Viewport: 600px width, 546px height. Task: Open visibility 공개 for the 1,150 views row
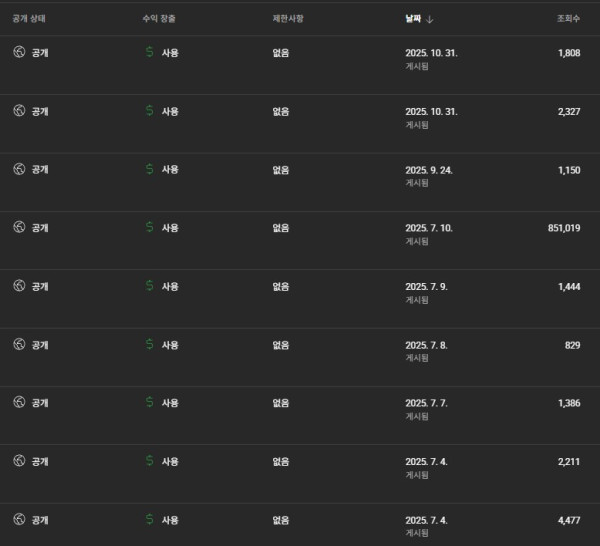click(x=40, y=169)
